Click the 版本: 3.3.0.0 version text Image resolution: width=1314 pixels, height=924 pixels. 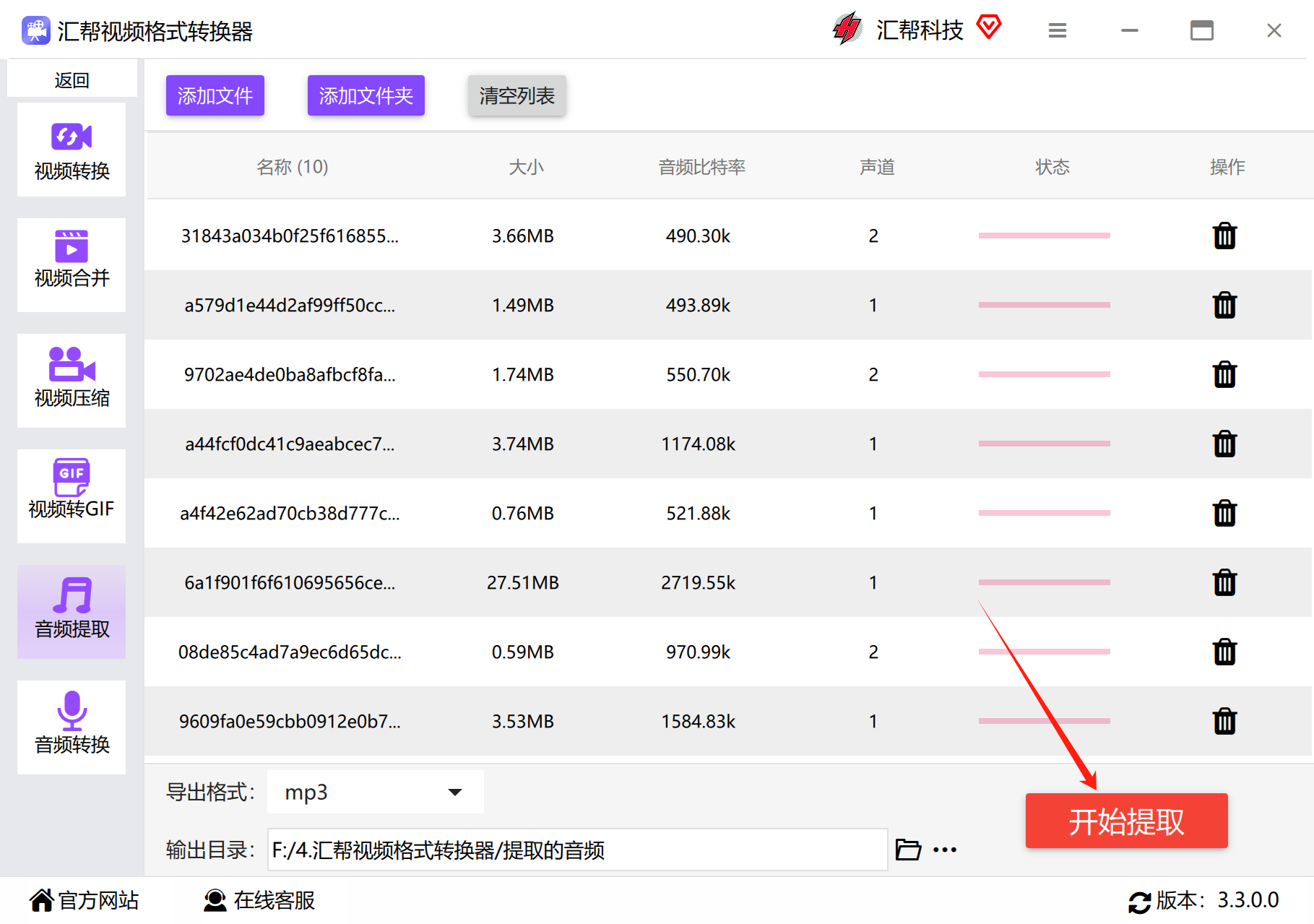coord(1218,900)
